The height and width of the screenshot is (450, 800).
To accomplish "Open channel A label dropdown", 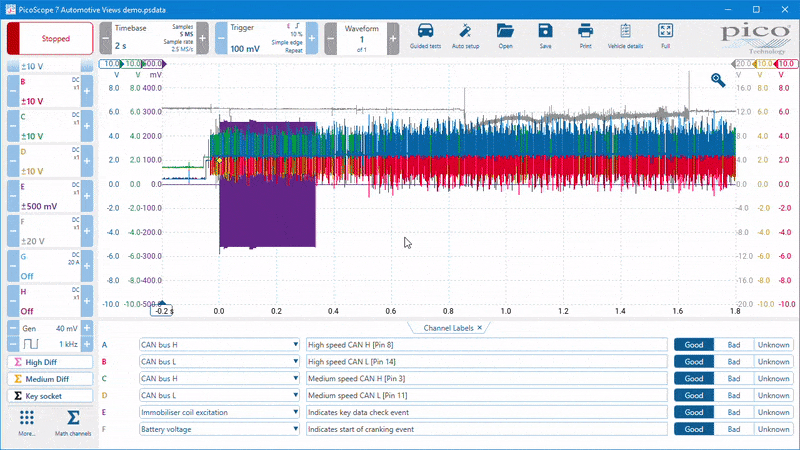I will click(219, 345).
